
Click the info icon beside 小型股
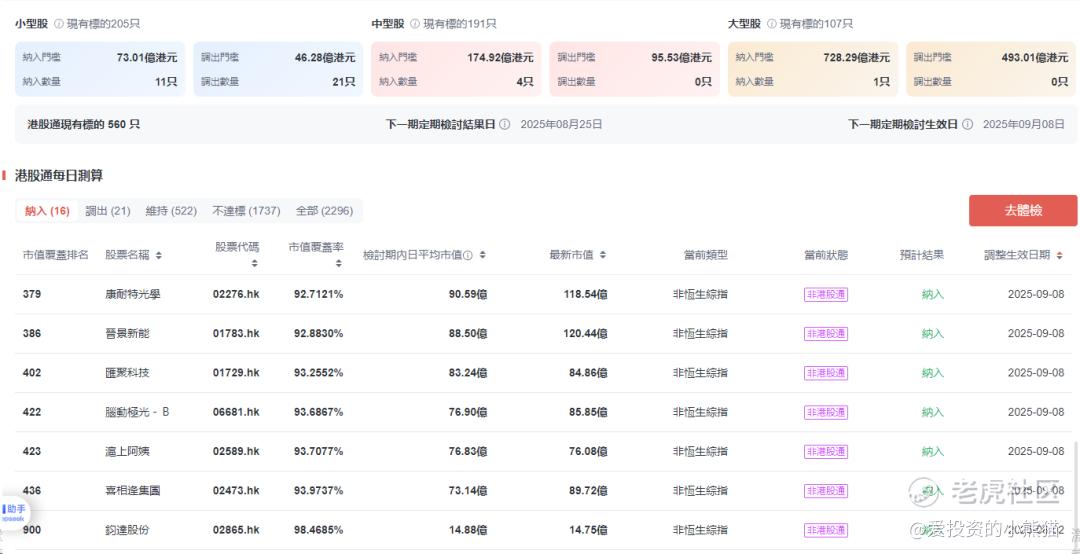point(59,24)
